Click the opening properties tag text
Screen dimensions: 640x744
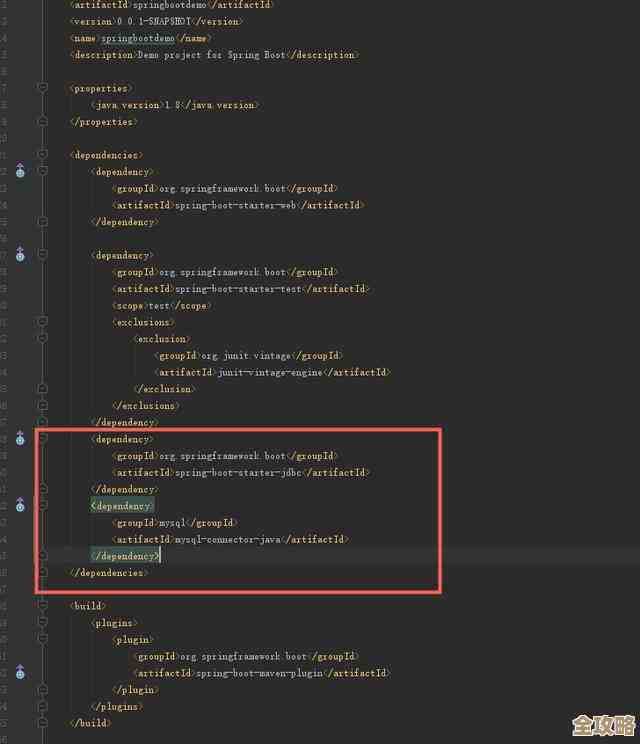tap(101, 88)
